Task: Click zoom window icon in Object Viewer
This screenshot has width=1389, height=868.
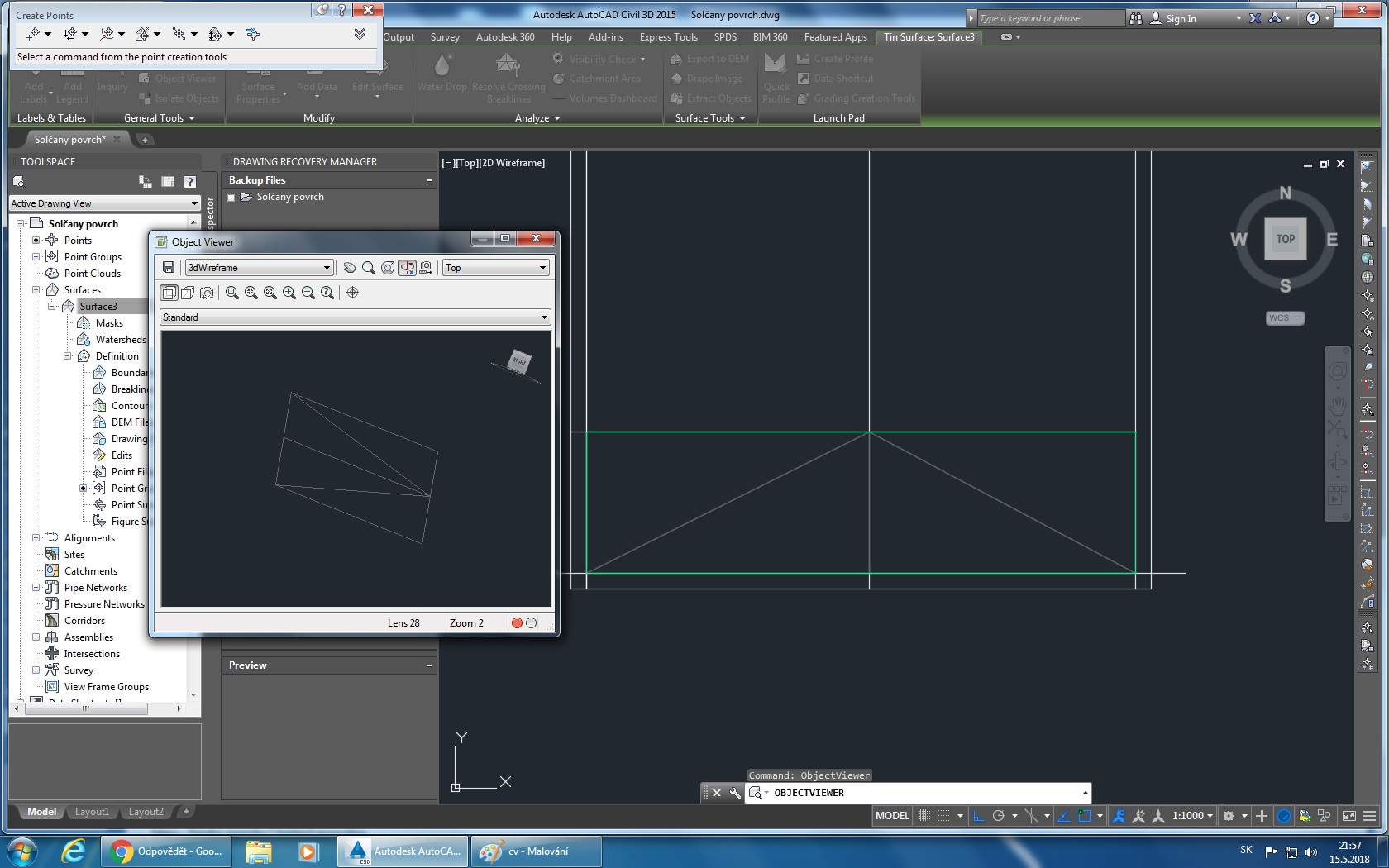Action: [x=232, y=292]
